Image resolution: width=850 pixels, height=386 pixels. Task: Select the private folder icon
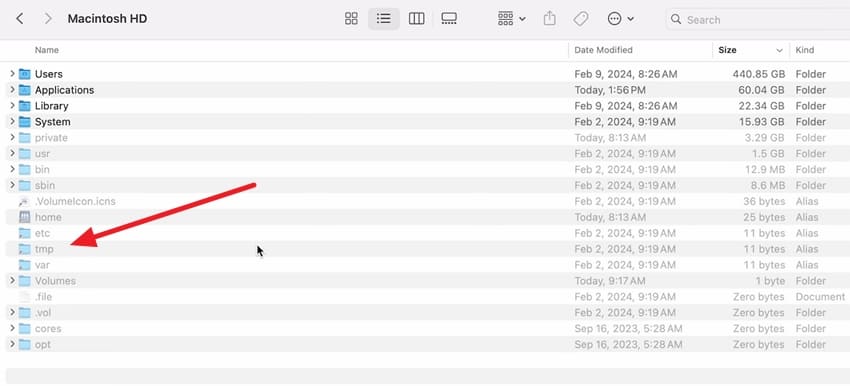point(24,137)
